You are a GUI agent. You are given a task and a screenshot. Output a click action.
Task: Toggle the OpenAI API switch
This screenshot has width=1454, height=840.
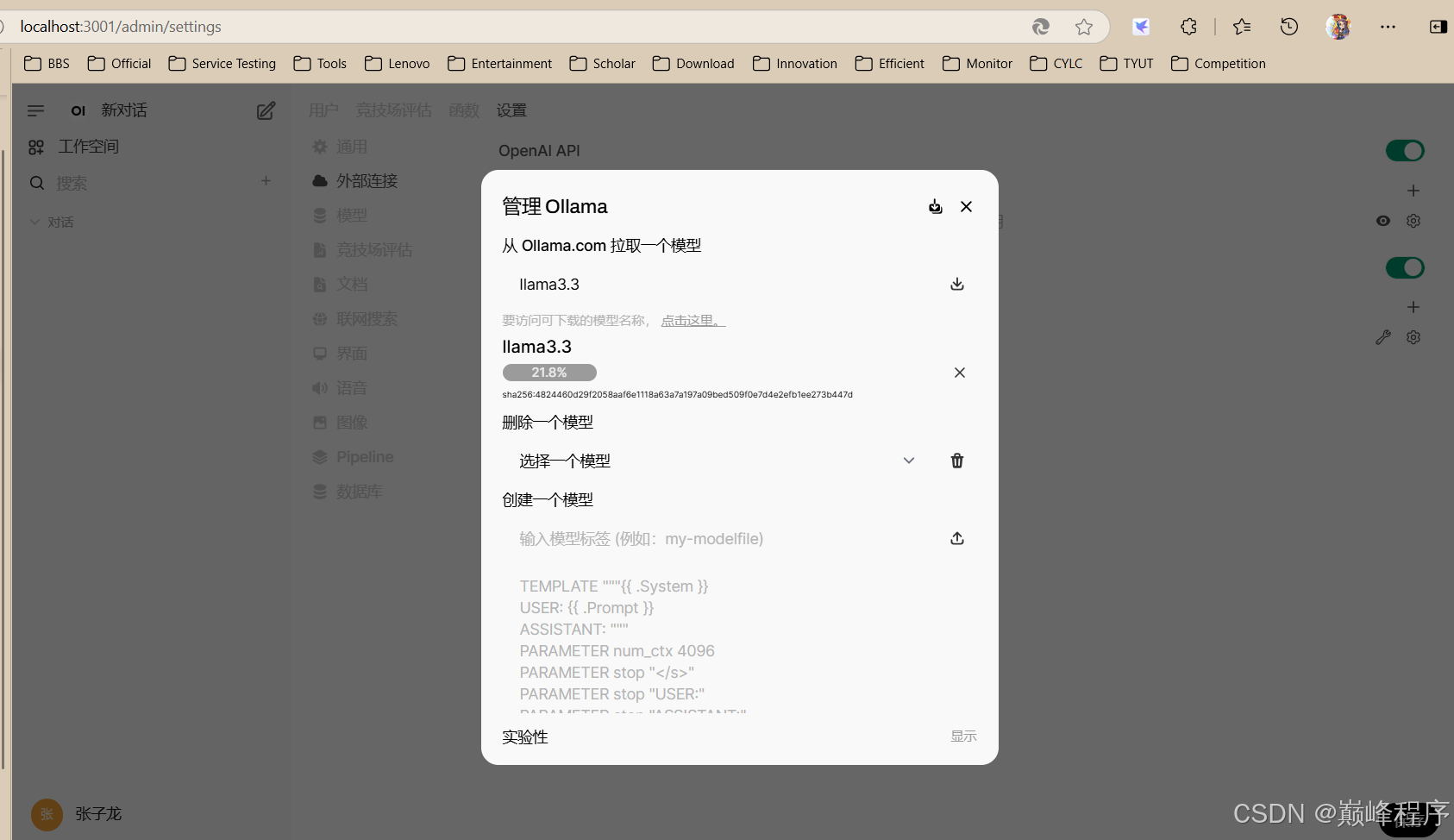click(1405, 150)
